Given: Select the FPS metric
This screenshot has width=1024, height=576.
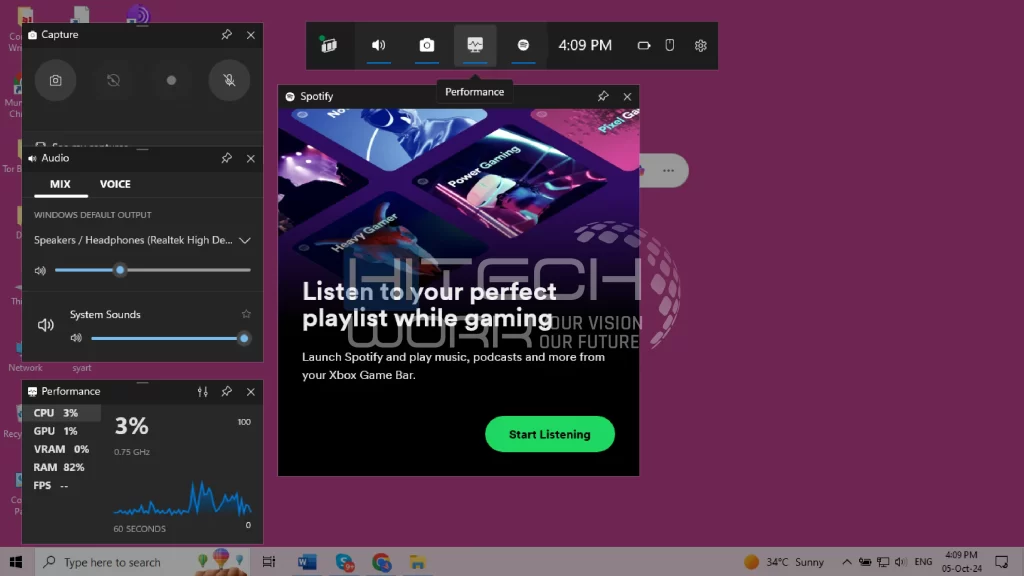Looking at the screenshot, I should [x=61, y=486].
